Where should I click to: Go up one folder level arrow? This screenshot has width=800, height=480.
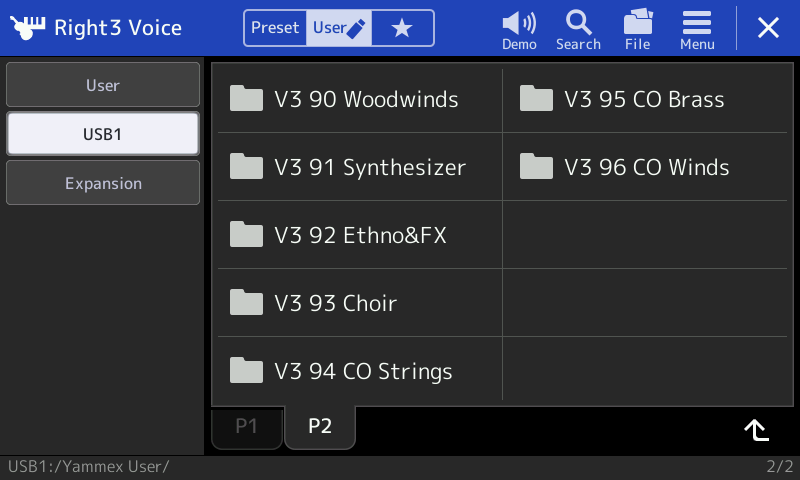click(x=757, y=430)
